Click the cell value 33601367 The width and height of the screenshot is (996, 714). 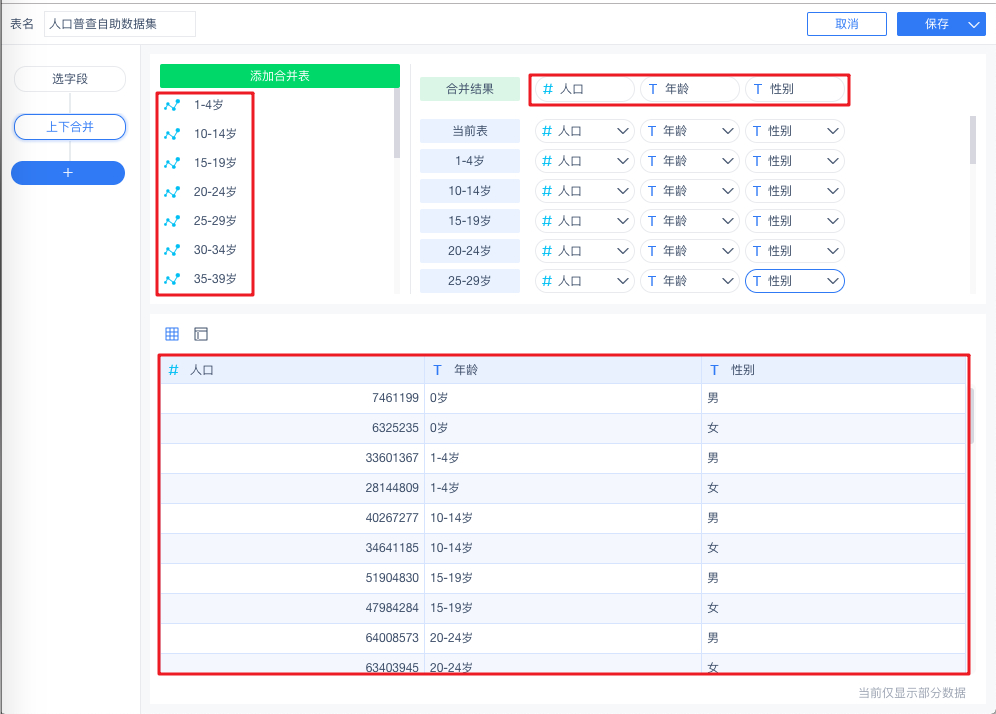coord(392,457)
